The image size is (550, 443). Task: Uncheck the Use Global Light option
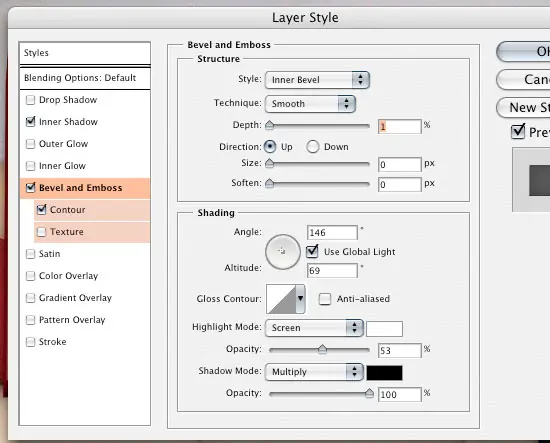(312, 251)
